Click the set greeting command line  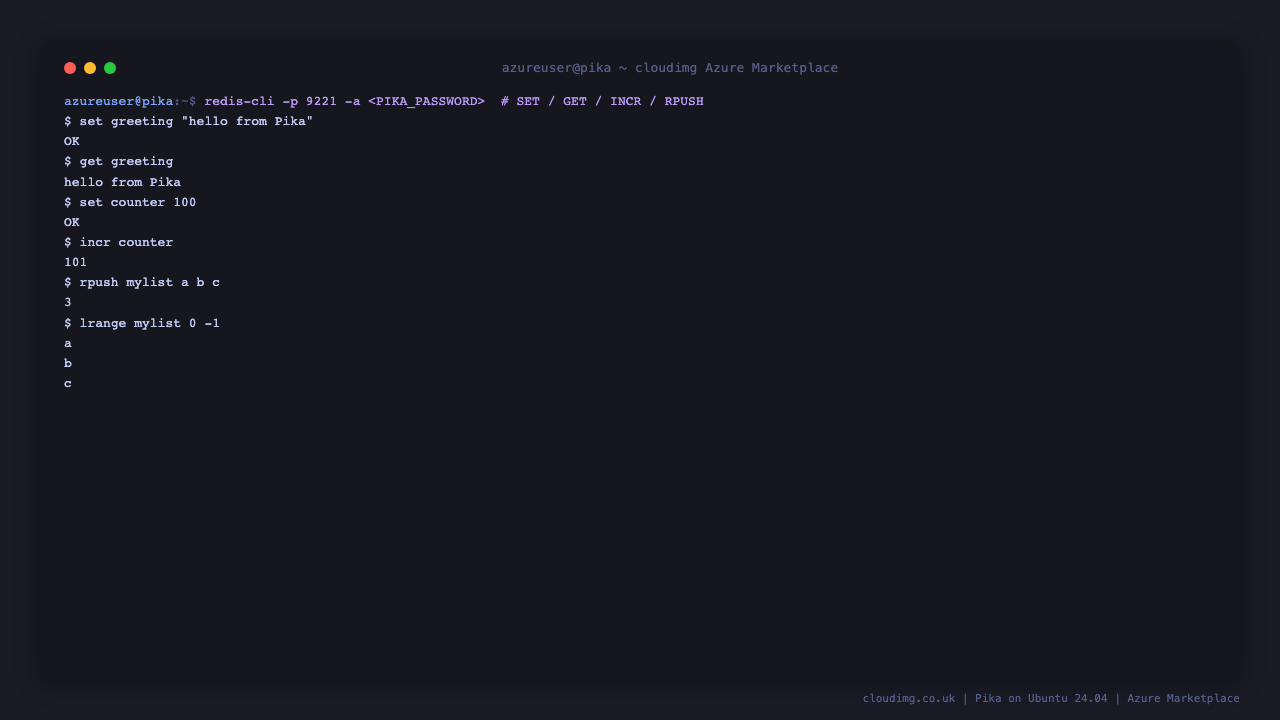[189, 122]
